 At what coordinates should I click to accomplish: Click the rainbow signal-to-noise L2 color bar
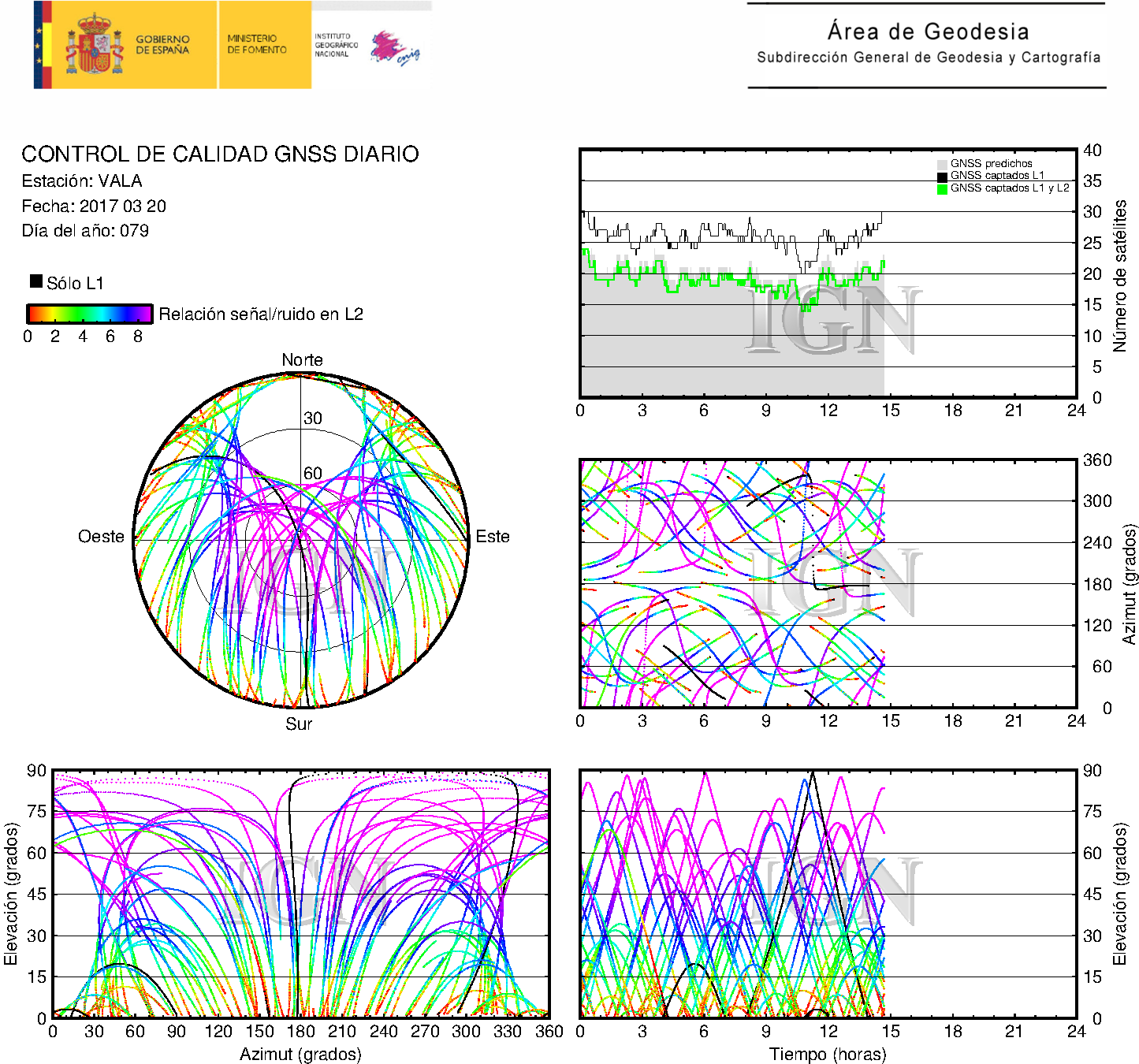(x=90, y=314)
